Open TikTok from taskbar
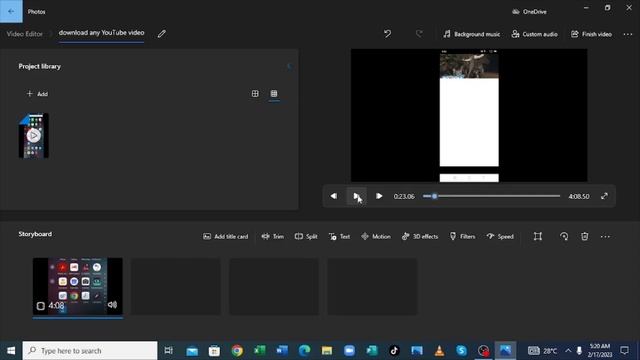The image size is (640, 360). [394, 351]
